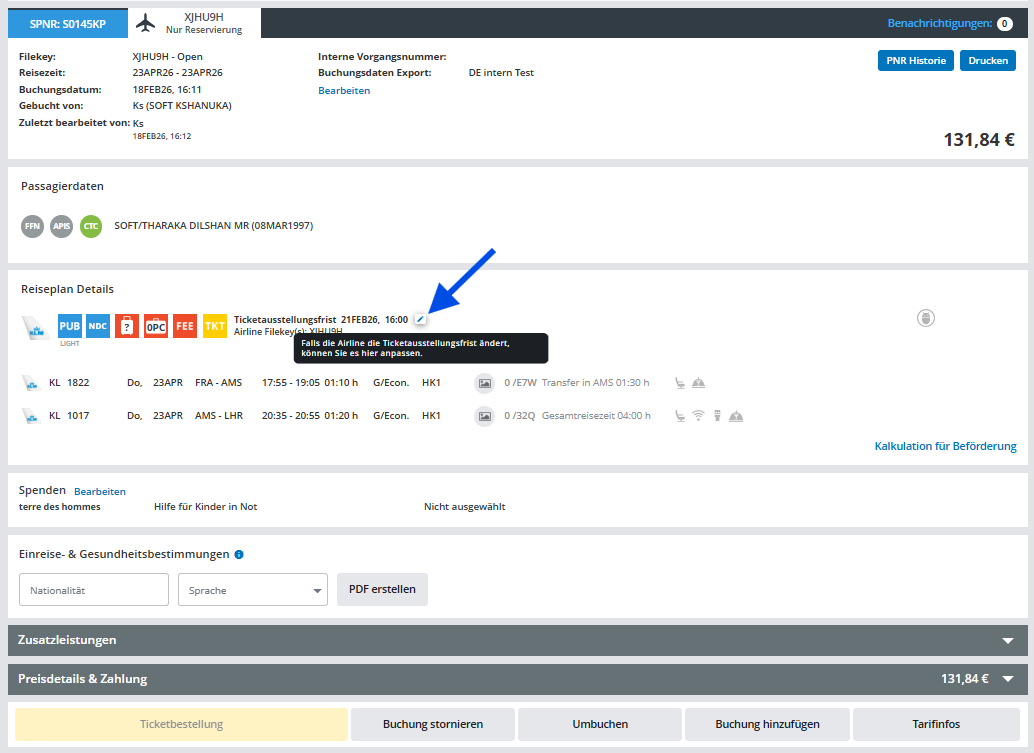Open the image icon for flight KL 1822

point(485,382)
